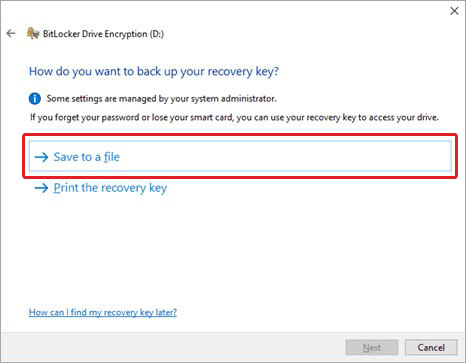Click the word 'key' in Print the recovery key
466x363 pixels.
click(158, 188)
